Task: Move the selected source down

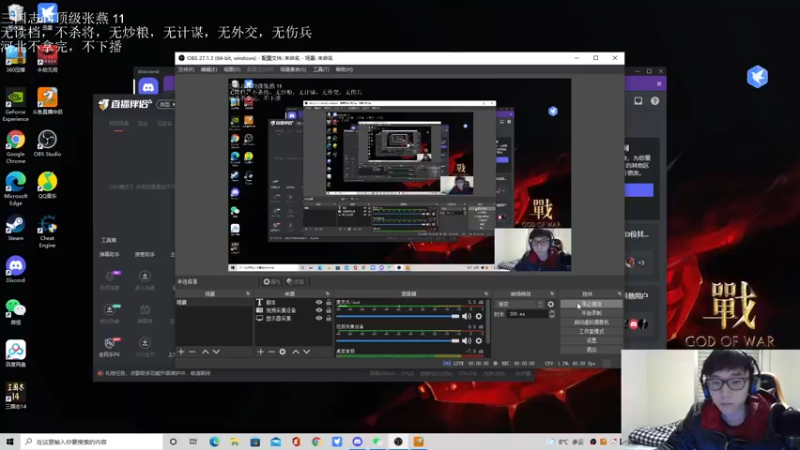Action: tap(307, 352)
